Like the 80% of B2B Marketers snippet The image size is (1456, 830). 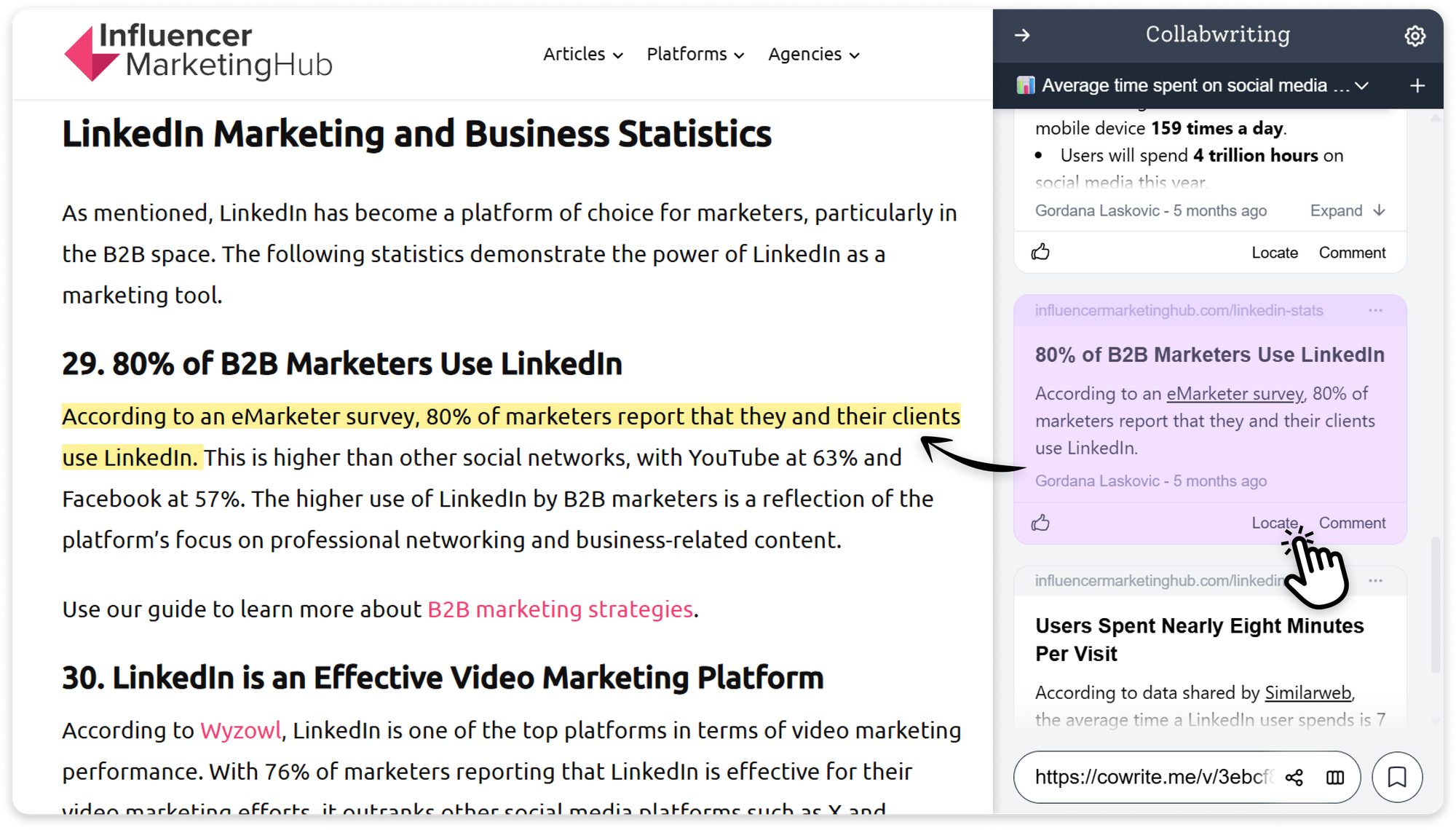click(x=1040, y=523)
